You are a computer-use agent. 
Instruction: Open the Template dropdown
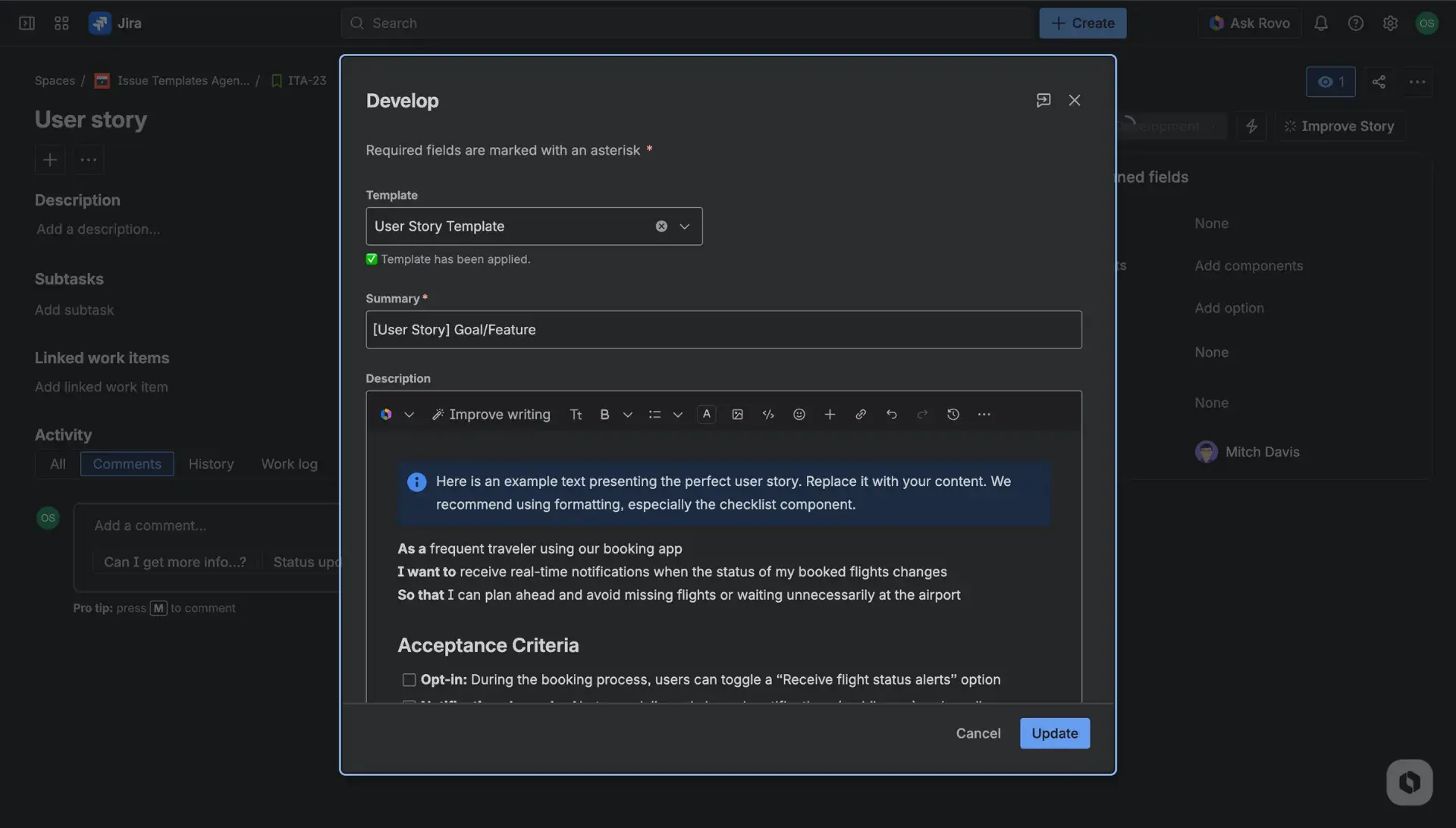point(684,226)
